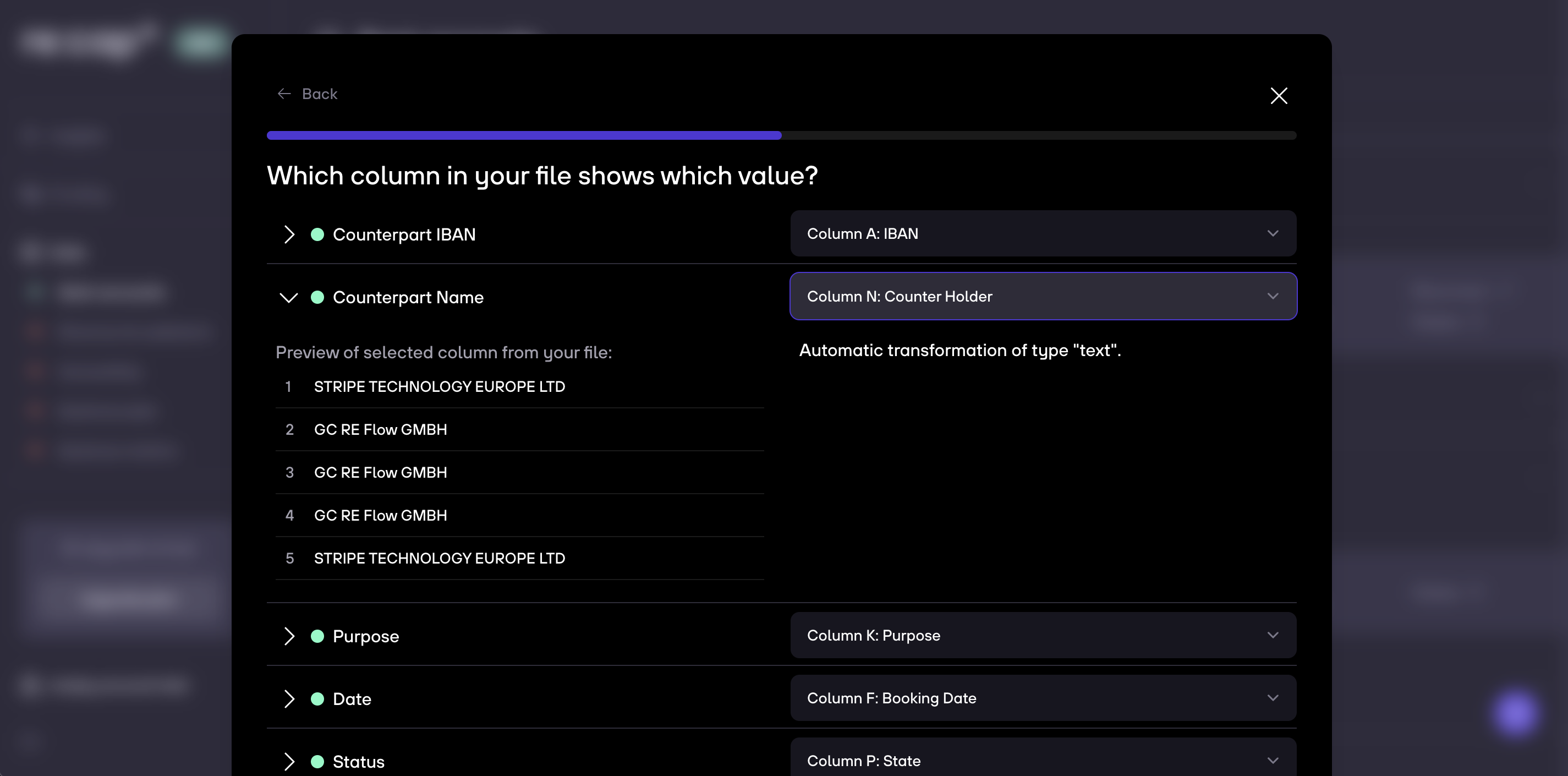Image resolution: width=1568 pixels, height=776 pixels.
Task: Click the Counterpart IBAN label
Action: point(404,234)
